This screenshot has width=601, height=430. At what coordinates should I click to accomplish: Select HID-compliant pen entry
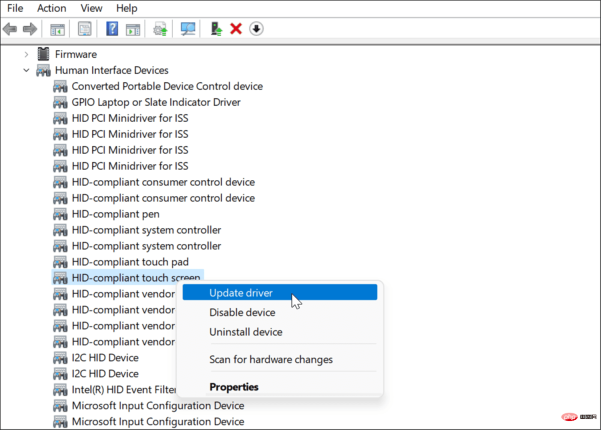(x=115, y=214)
